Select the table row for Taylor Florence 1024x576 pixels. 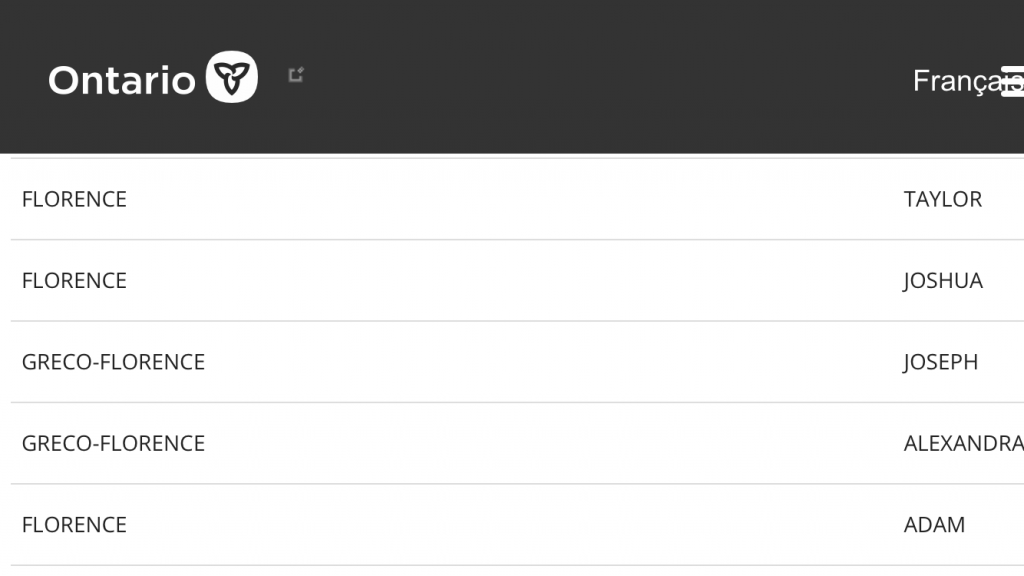pos(500,199)
